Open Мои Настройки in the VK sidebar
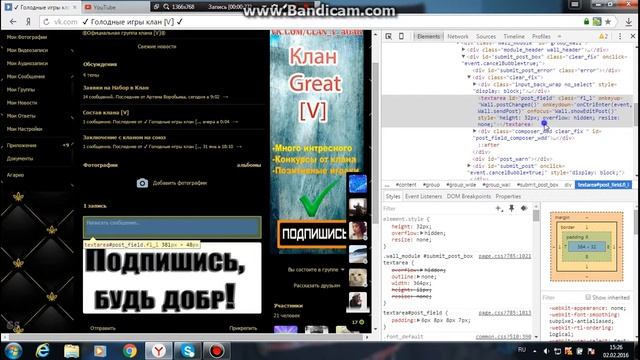The image size is (640, 360). pyautogui.click(x=24, y=129)
